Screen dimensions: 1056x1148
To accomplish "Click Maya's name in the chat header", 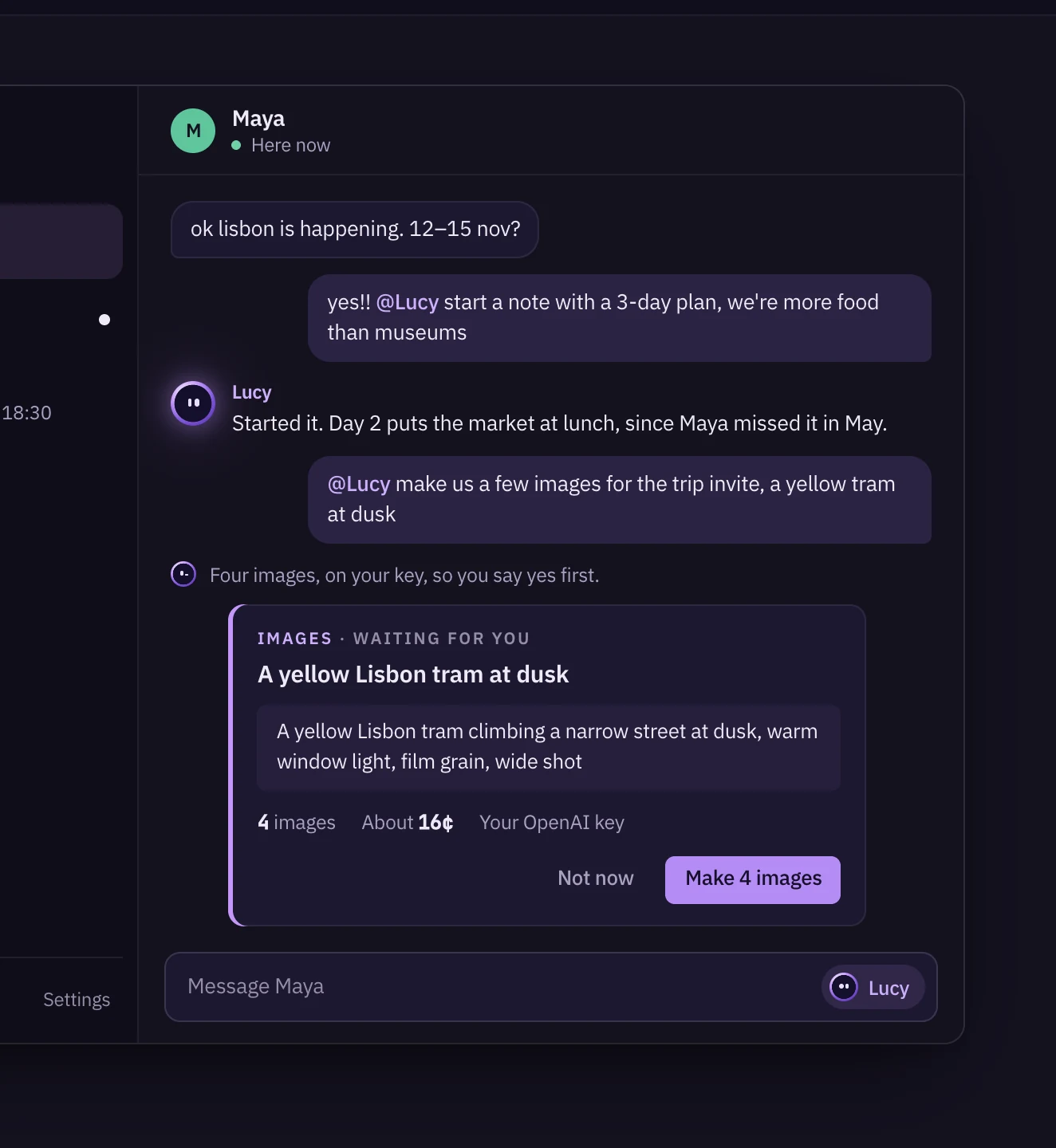I will [x=258, y=119].
